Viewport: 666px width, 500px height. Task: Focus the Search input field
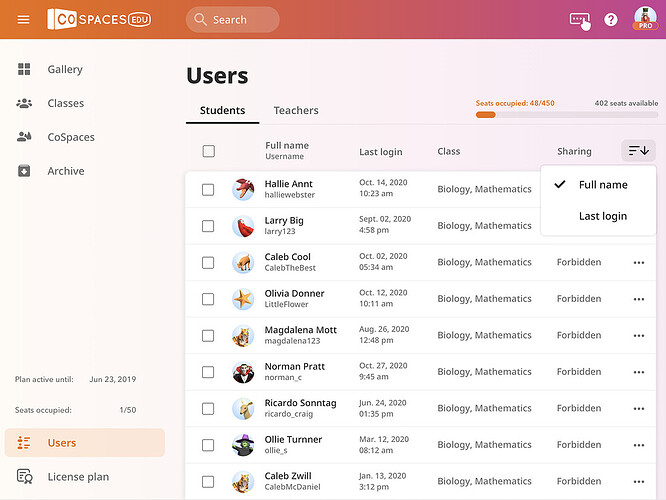(x=232, y=20)
